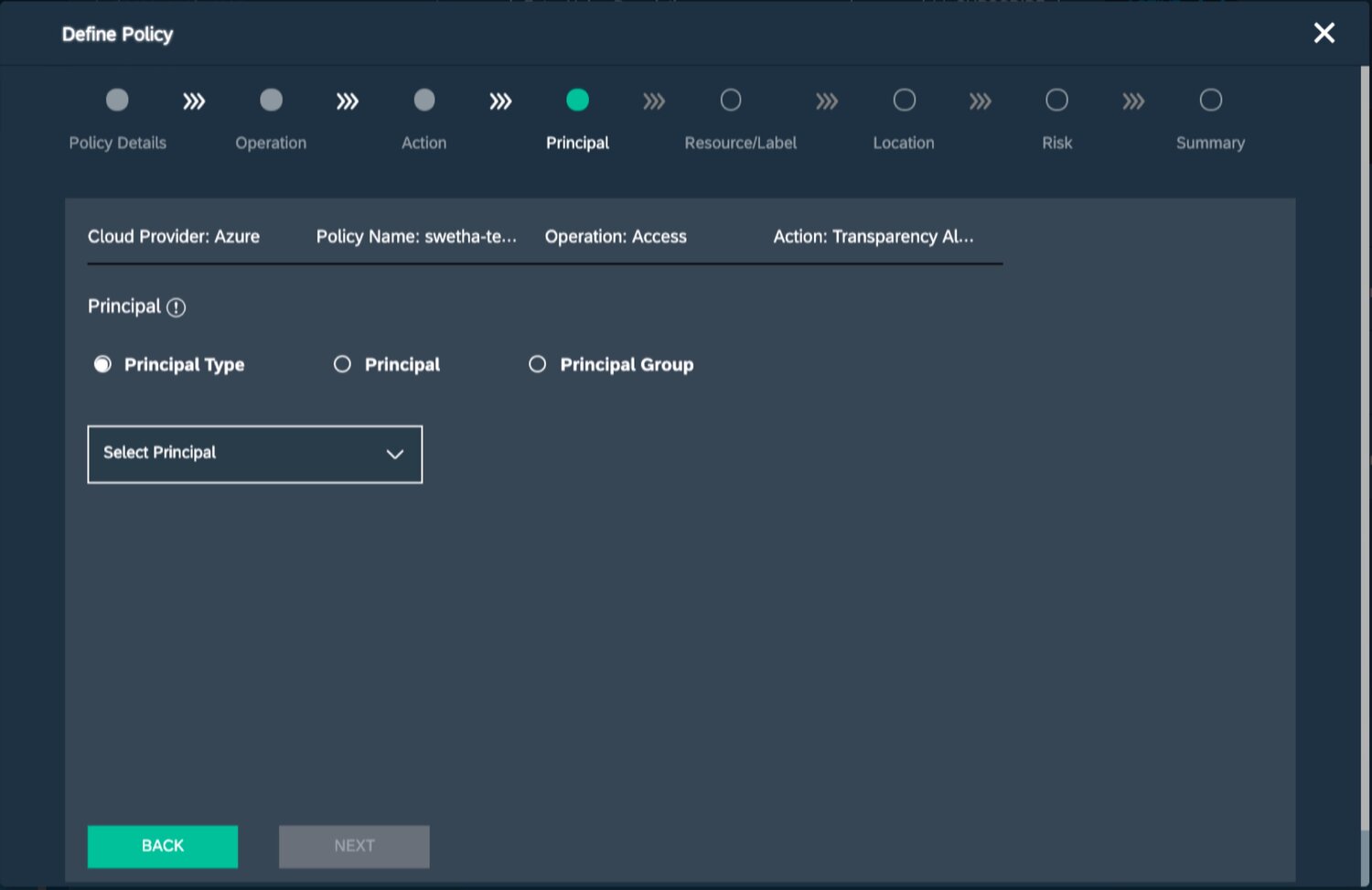Click the Action step circle icon
The height and width of the screenshot is (890, 1372).
click(424, 100)
